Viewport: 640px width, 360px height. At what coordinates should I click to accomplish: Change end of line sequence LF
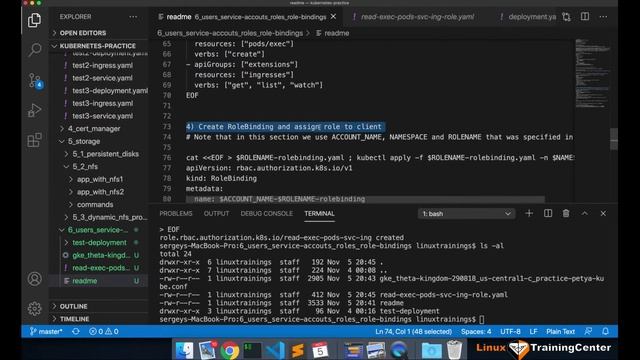[533, 331]
